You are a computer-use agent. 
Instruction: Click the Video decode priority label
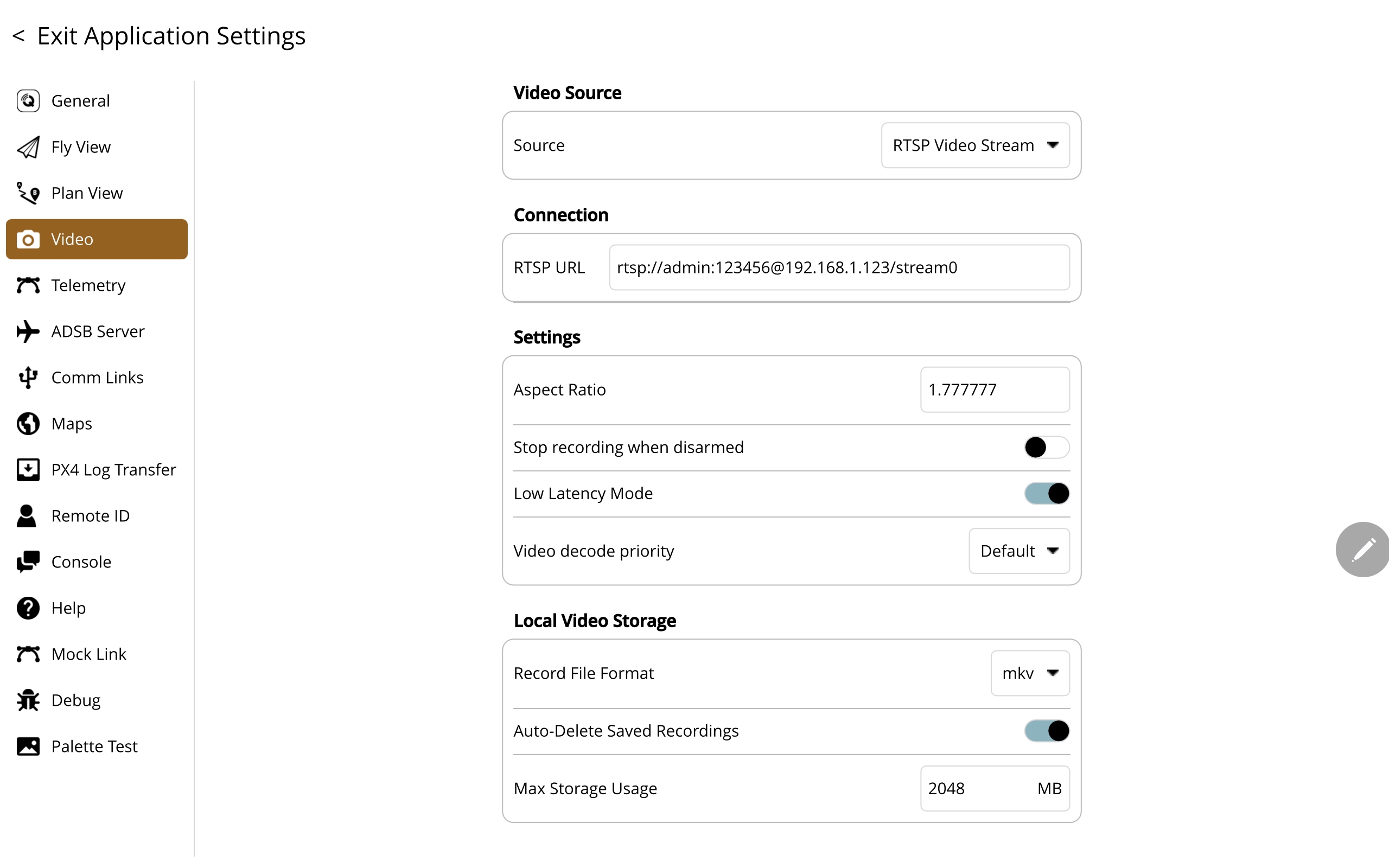[594, 551]
